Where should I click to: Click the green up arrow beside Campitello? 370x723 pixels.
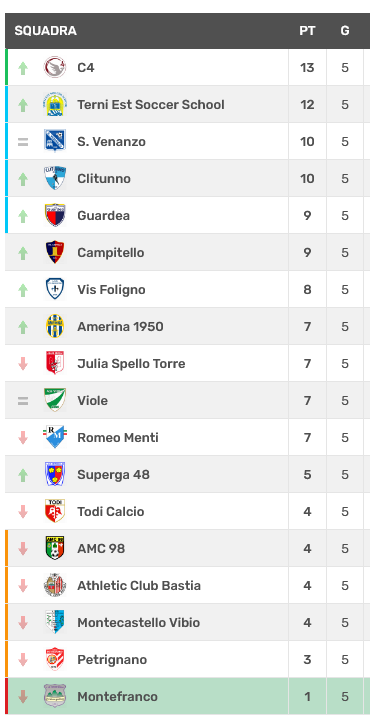pos(23,253)
